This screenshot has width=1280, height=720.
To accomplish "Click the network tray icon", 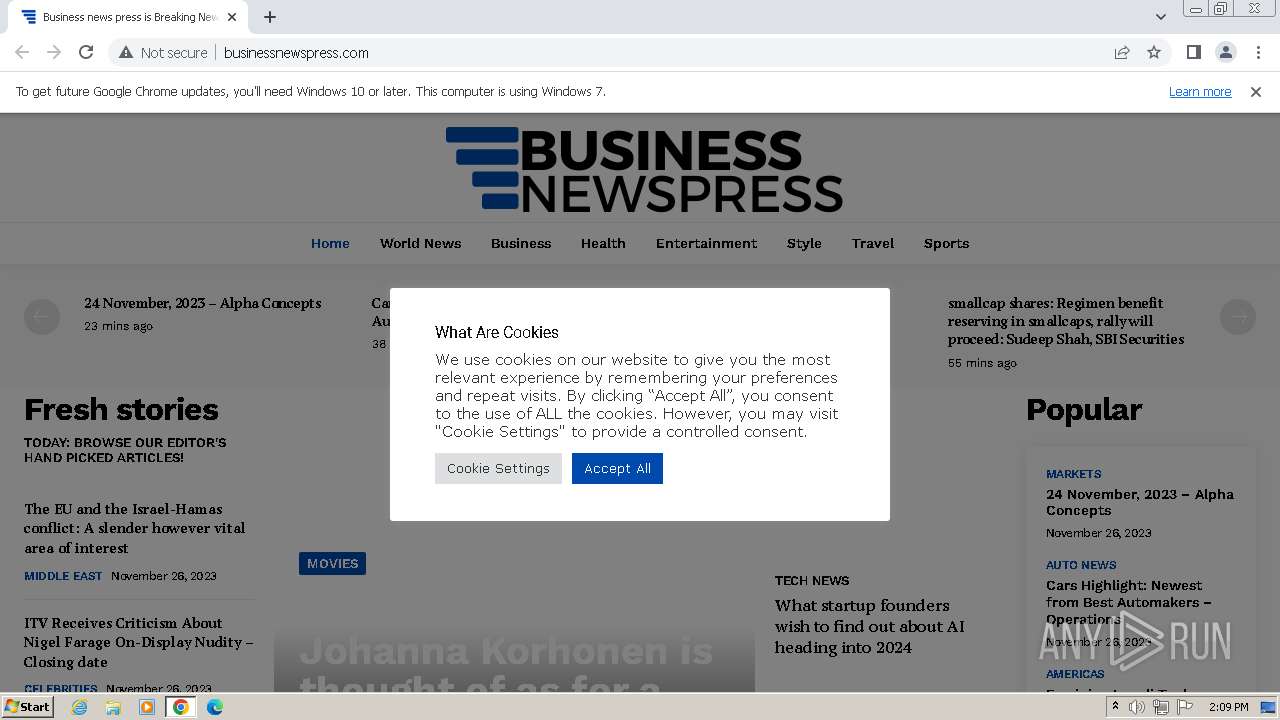I will point(1161,707).
